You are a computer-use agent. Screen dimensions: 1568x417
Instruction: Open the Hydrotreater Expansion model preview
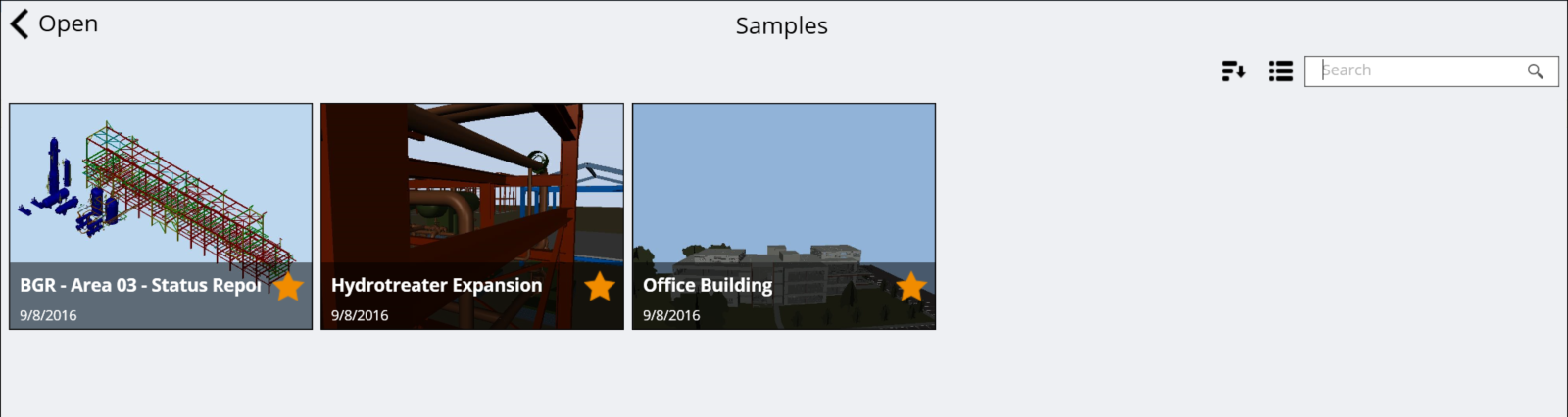tap(472, 183)
